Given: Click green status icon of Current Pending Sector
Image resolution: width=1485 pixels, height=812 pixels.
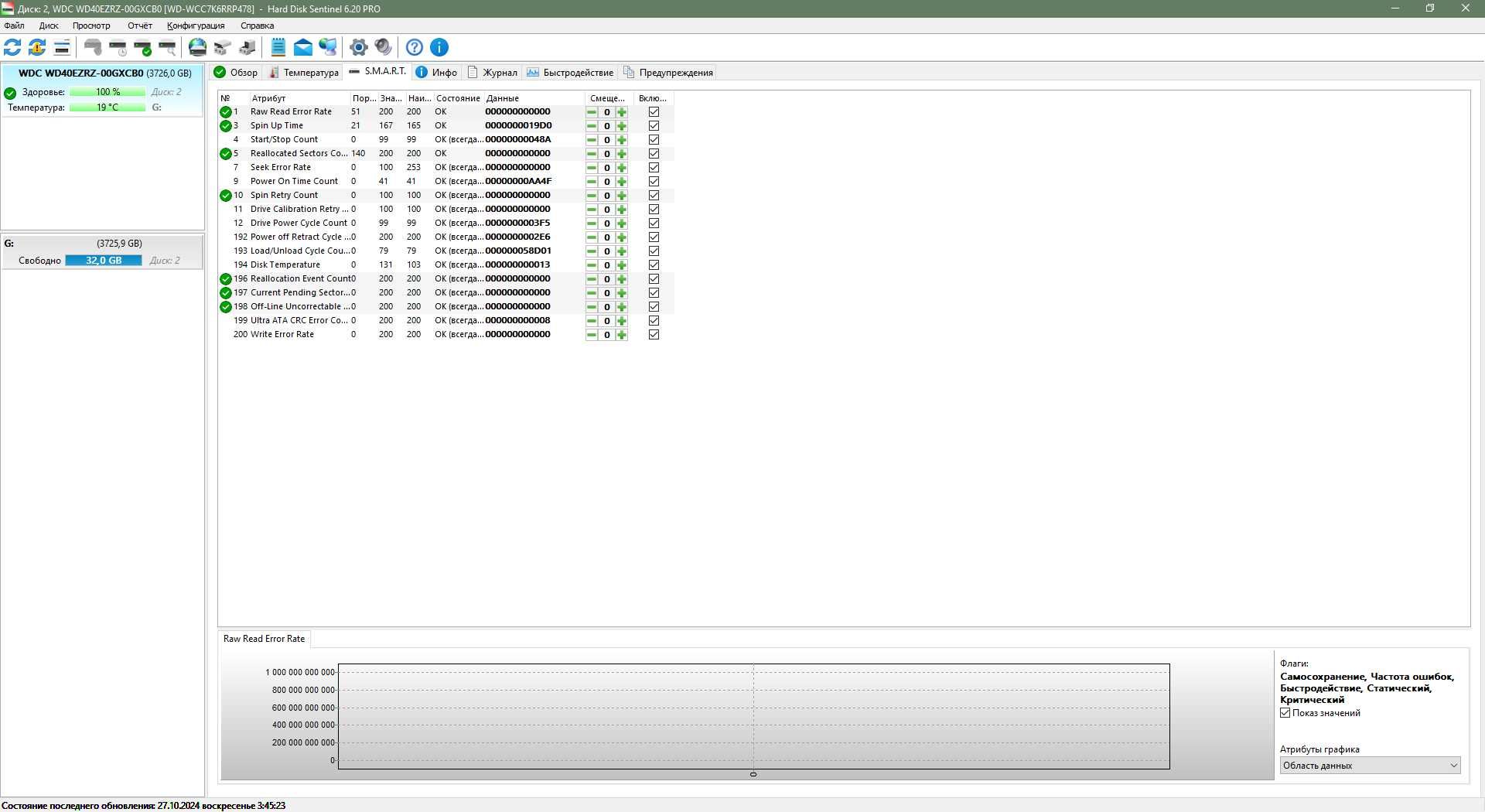Looking at the screenshot, I should coord(226,293).
